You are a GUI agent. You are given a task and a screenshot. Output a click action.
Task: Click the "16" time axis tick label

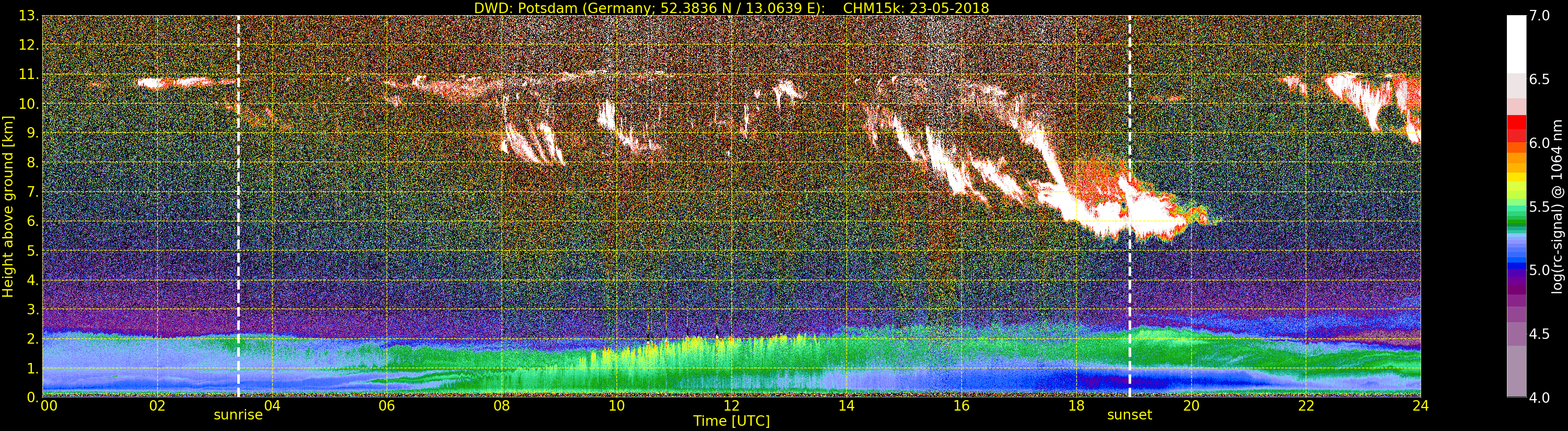click(961, 405)
